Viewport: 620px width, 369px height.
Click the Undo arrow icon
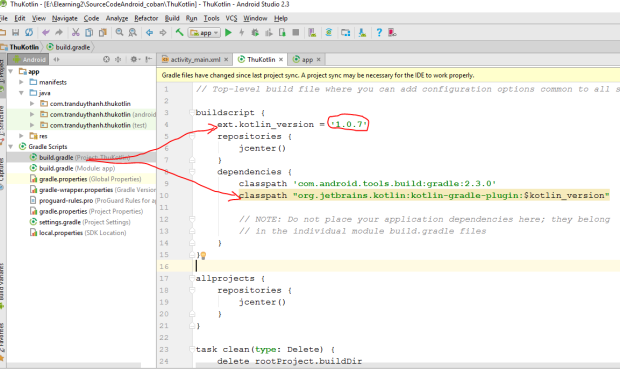pos(46,33)
